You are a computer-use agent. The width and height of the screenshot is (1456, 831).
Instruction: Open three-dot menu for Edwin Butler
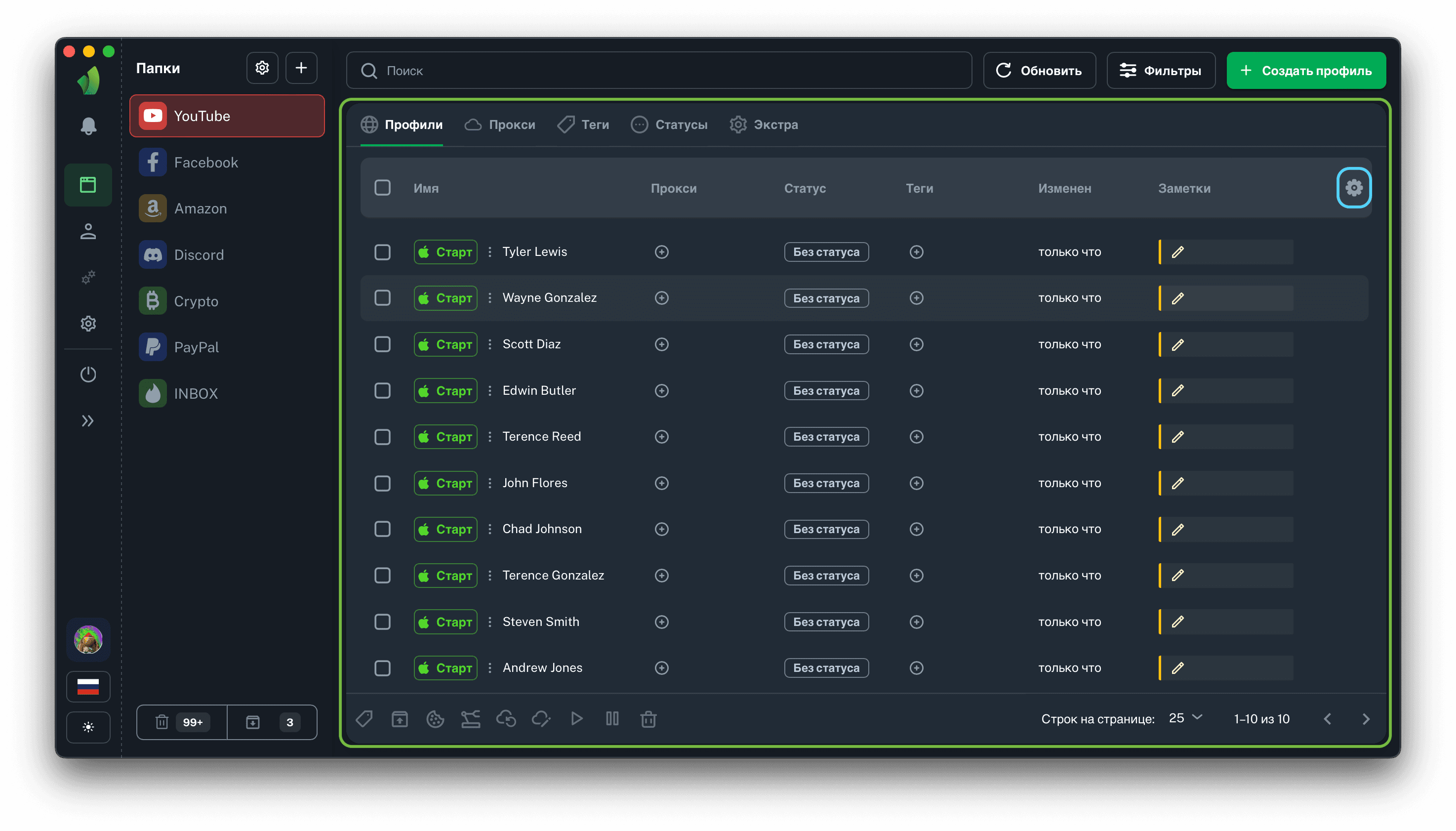pyautogui.click(x=489, y=390)
